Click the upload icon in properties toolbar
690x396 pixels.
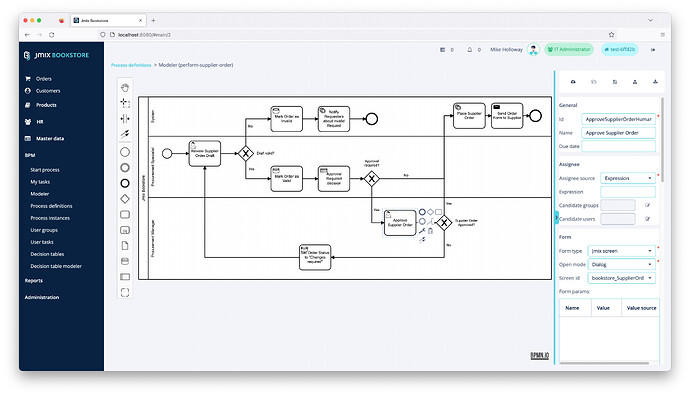pyautogui.click(x=635, y=82)
